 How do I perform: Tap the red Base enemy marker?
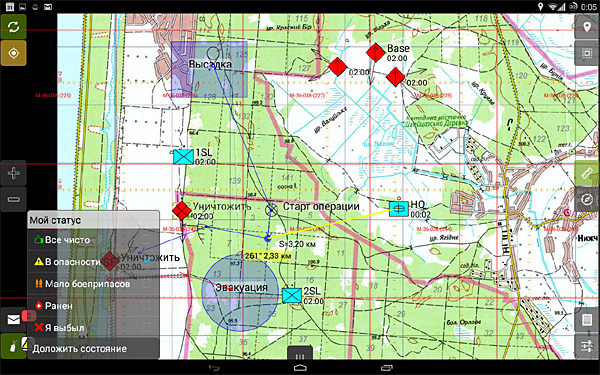click(375, 53)
